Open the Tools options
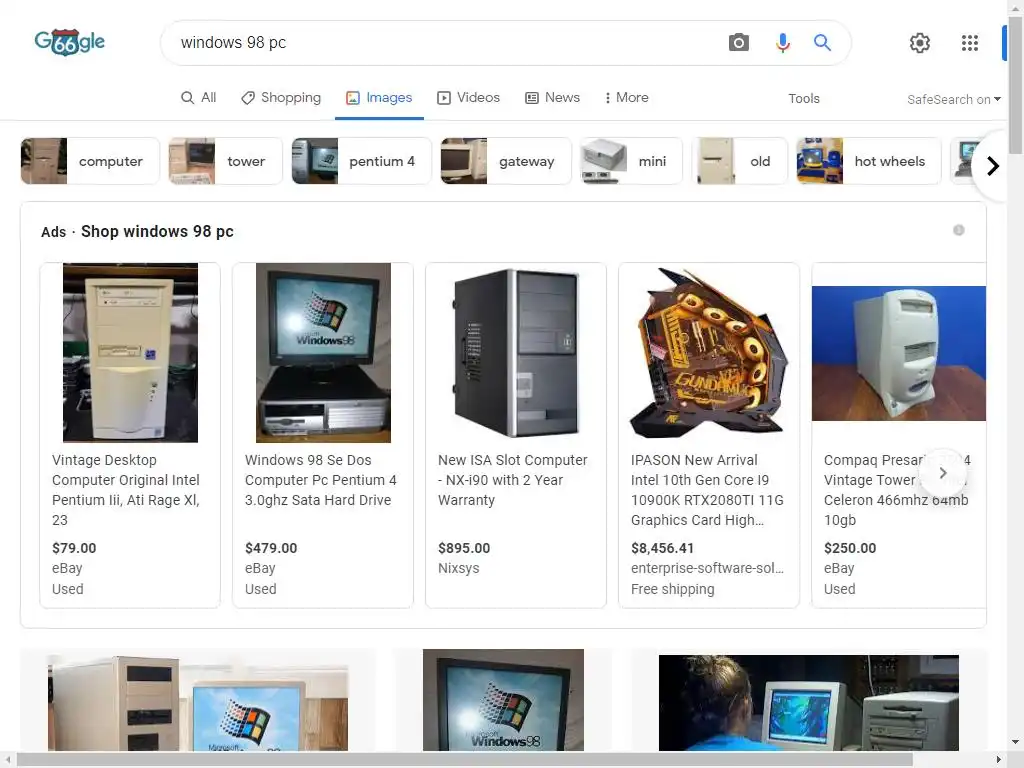Image resolution: width=1024 pixels, height=768 pixels. [803, 99]
